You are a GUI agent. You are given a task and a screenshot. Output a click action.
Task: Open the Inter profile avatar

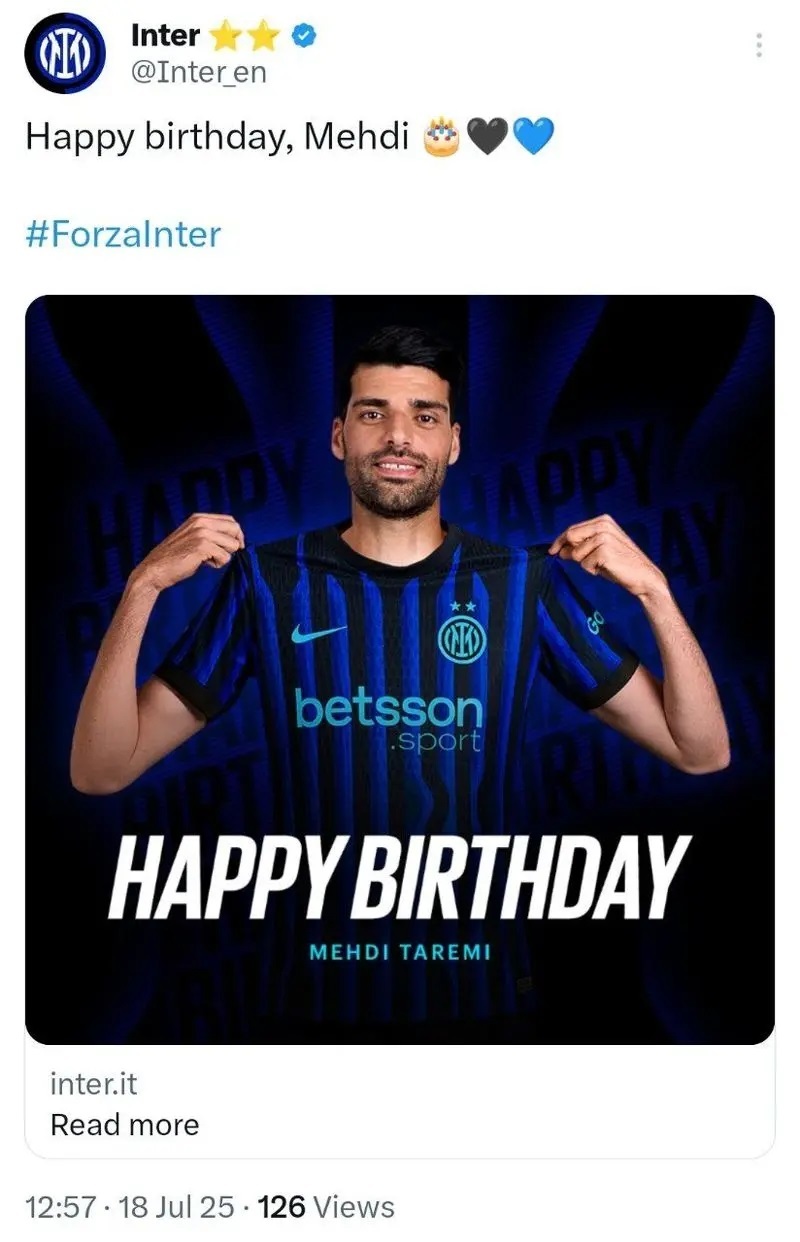pyautogui.click(x=64, y=55)
